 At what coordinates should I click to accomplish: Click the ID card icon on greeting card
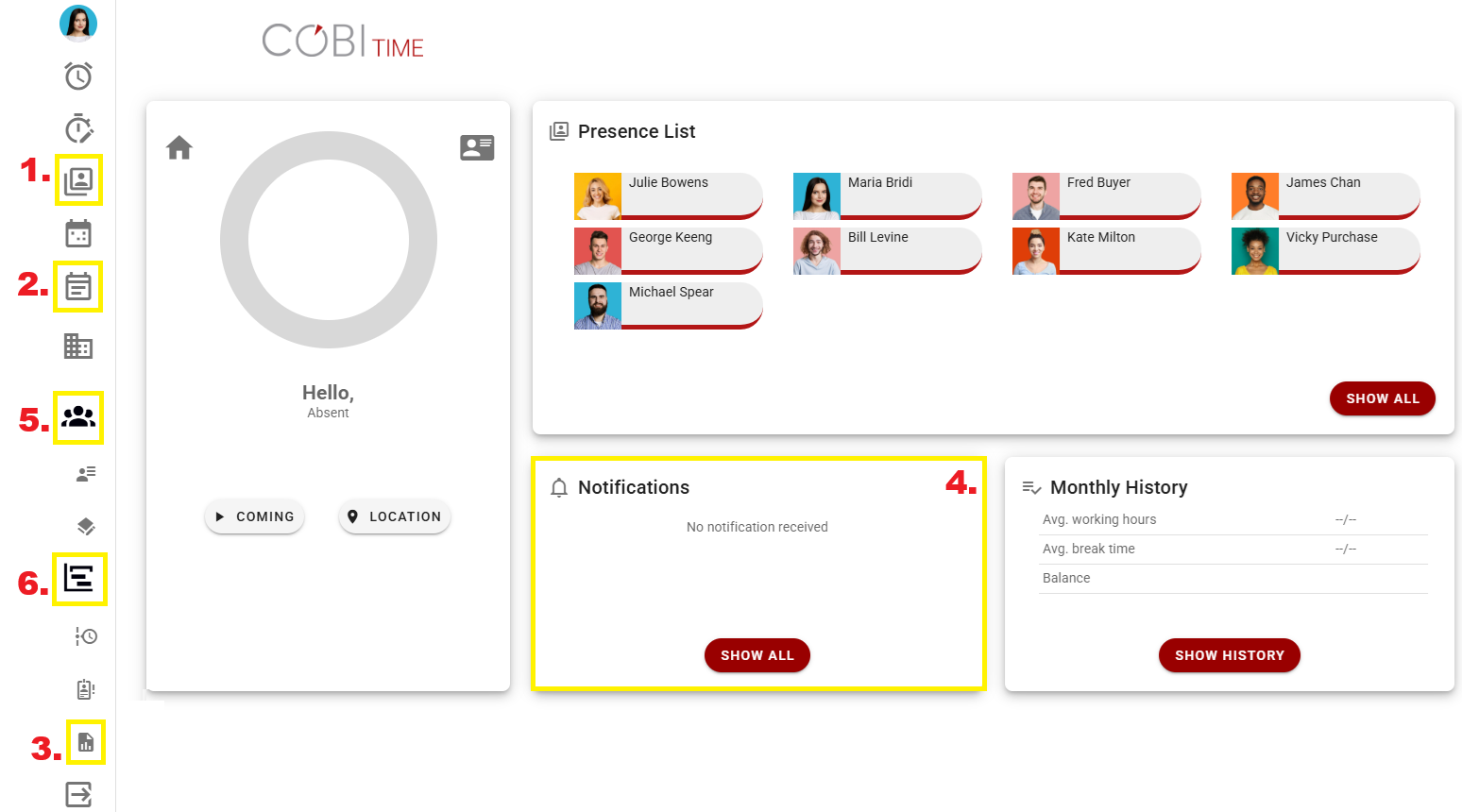pyautogui.click(x=477, y=148)
